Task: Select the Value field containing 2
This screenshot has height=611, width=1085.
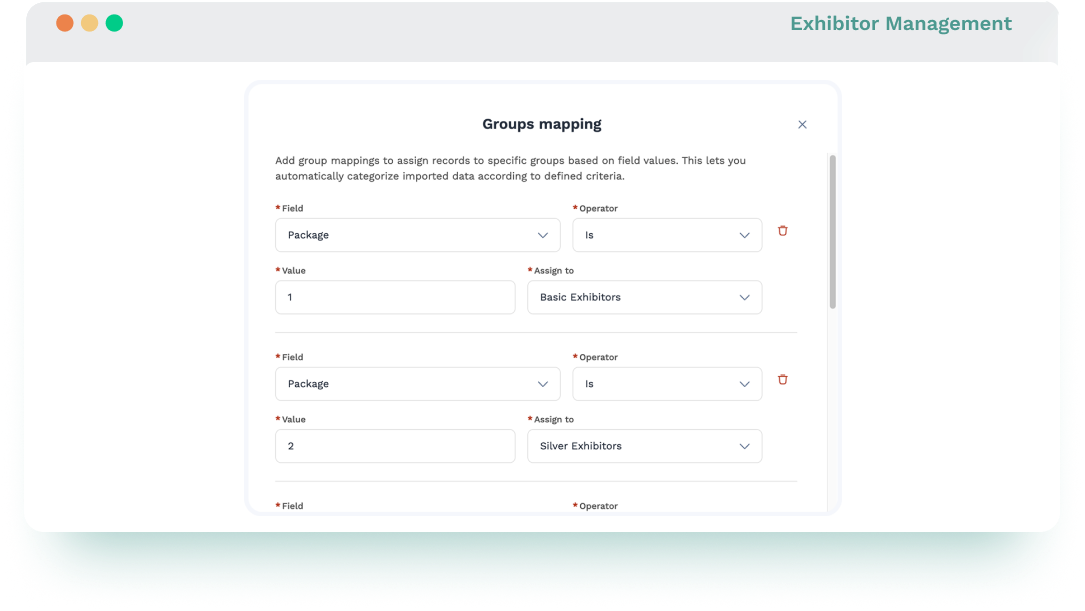Action: [x=395, y=446]
